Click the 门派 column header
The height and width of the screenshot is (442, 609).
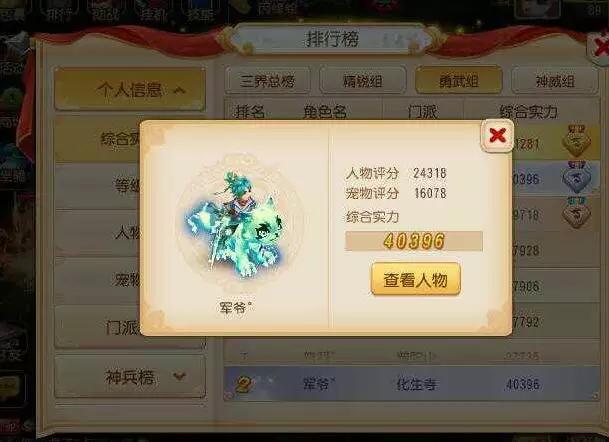(x=423, y=112)
